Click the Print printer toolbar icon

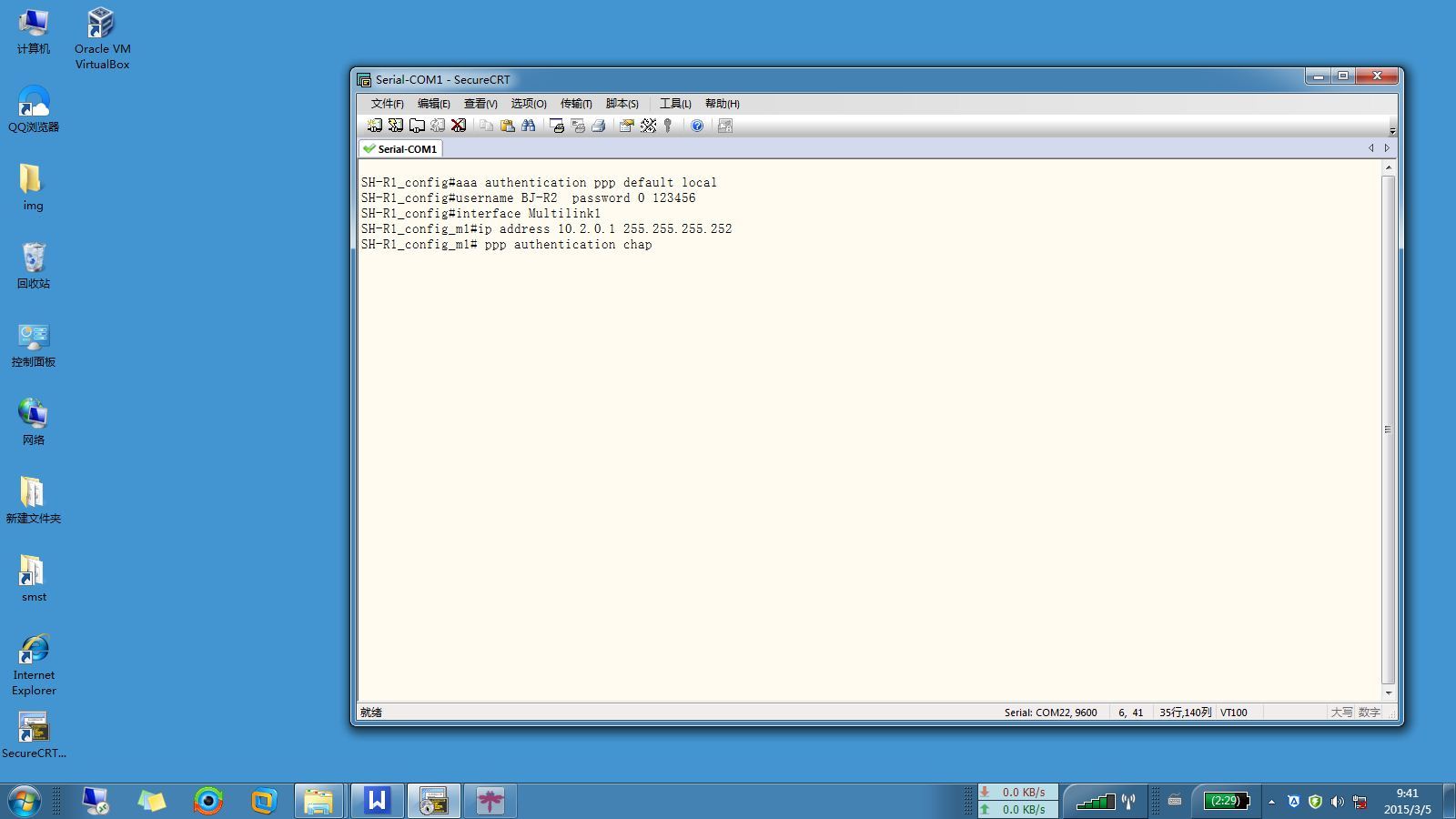599,126
